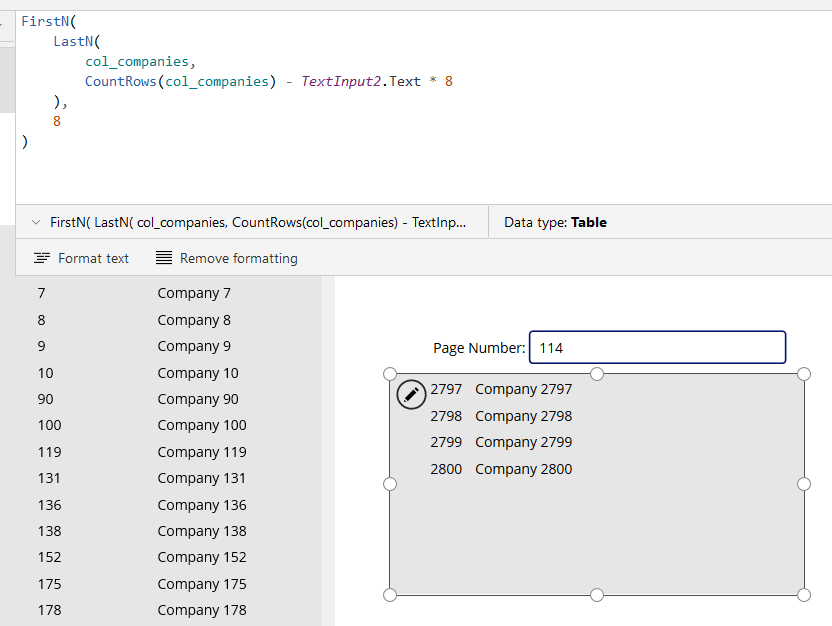Click the top-center gallery resize handle
Viewport: 832px width, 626px height.
click(x=597, y=373)
